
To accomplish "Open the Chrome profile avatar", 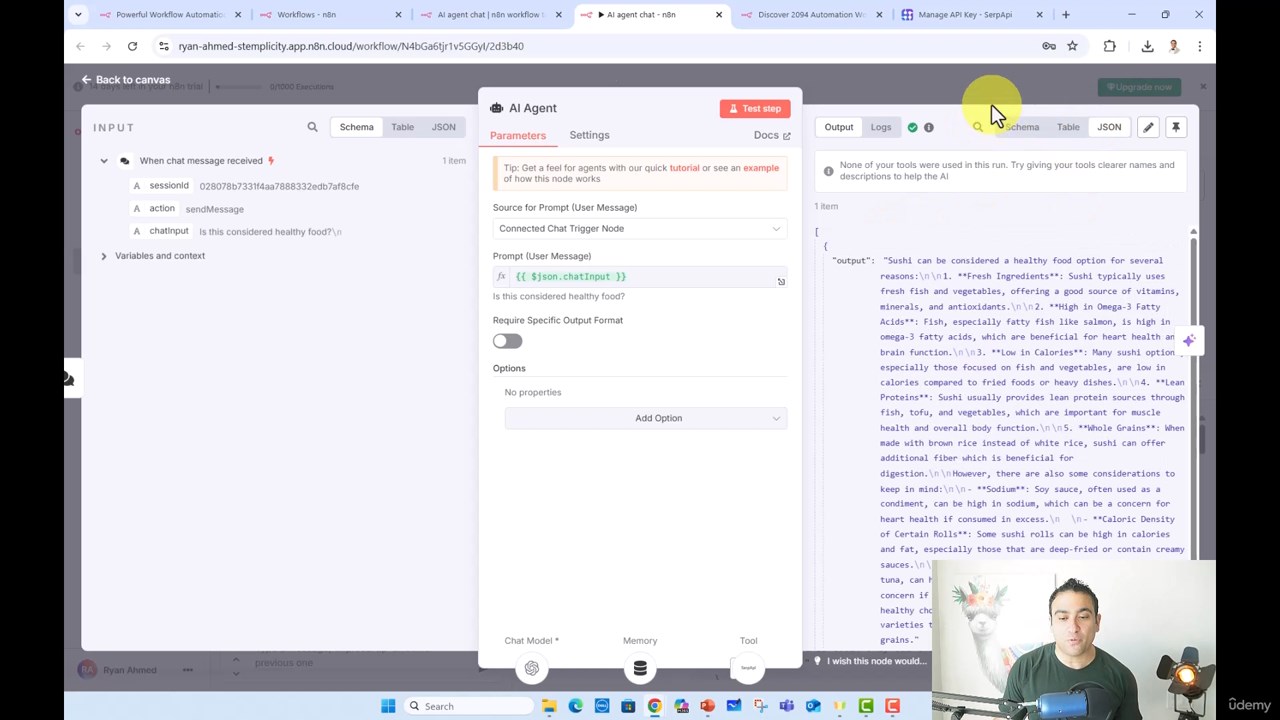I will [x=1174, y=46].
